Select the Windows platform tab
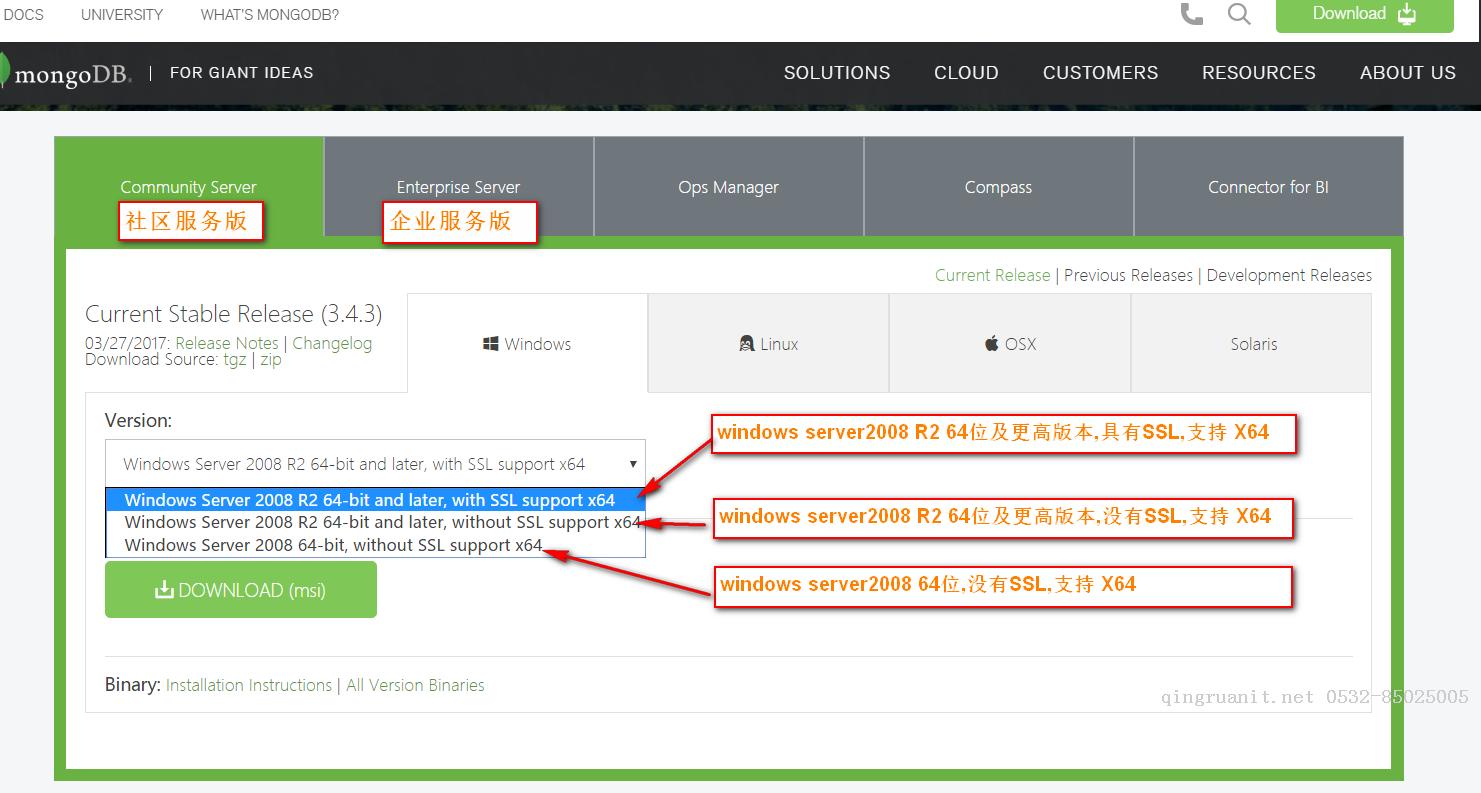The width and height of the screenshot is (1481, 793). (x=527, y=344)
